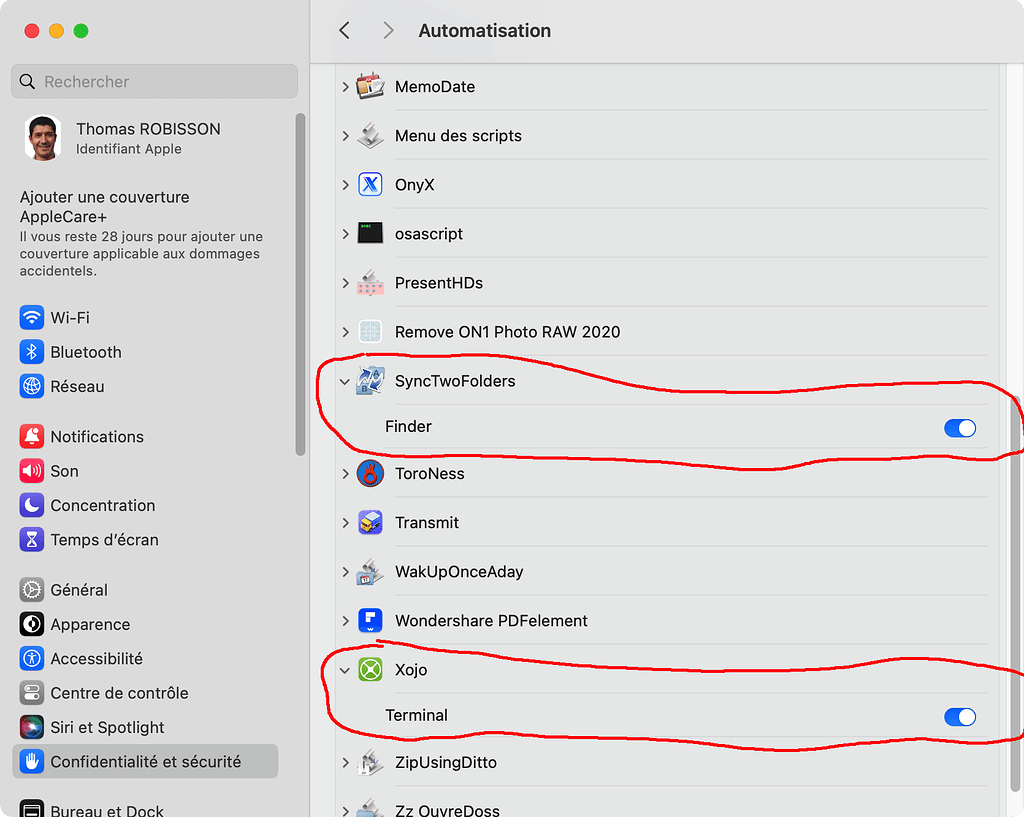Viewport: 1024px width, 817px height.
Task: Click the sidebar vertical scrollbar
Action: click(x=300, y=284)
